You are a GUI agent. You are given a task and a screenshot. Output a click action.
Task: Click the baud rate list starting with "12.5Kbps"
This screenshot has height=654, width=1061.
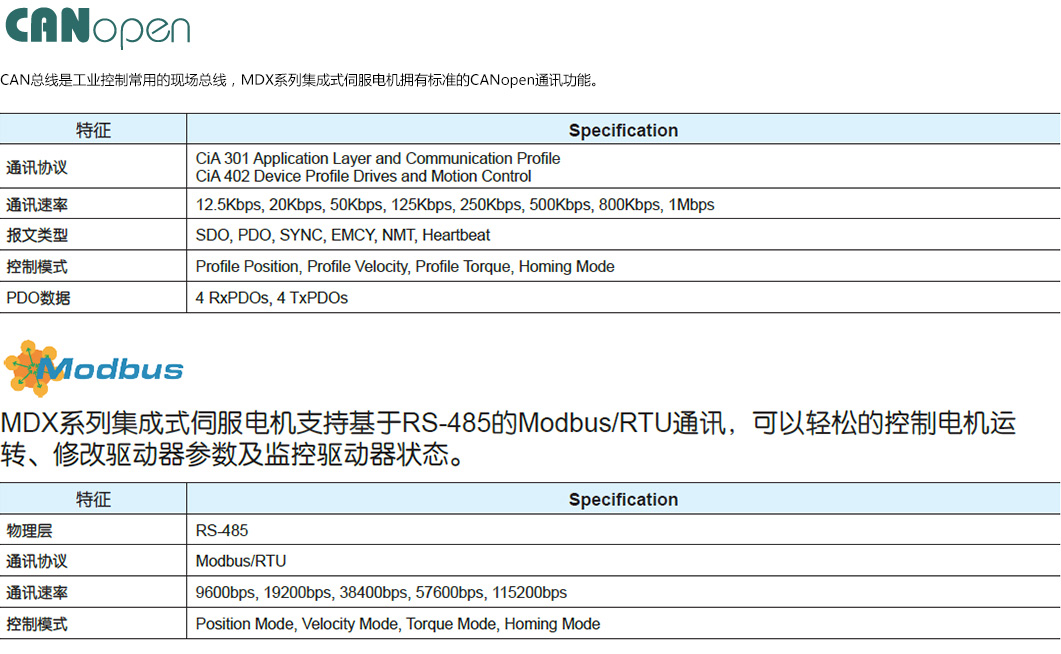pos(455,204)
